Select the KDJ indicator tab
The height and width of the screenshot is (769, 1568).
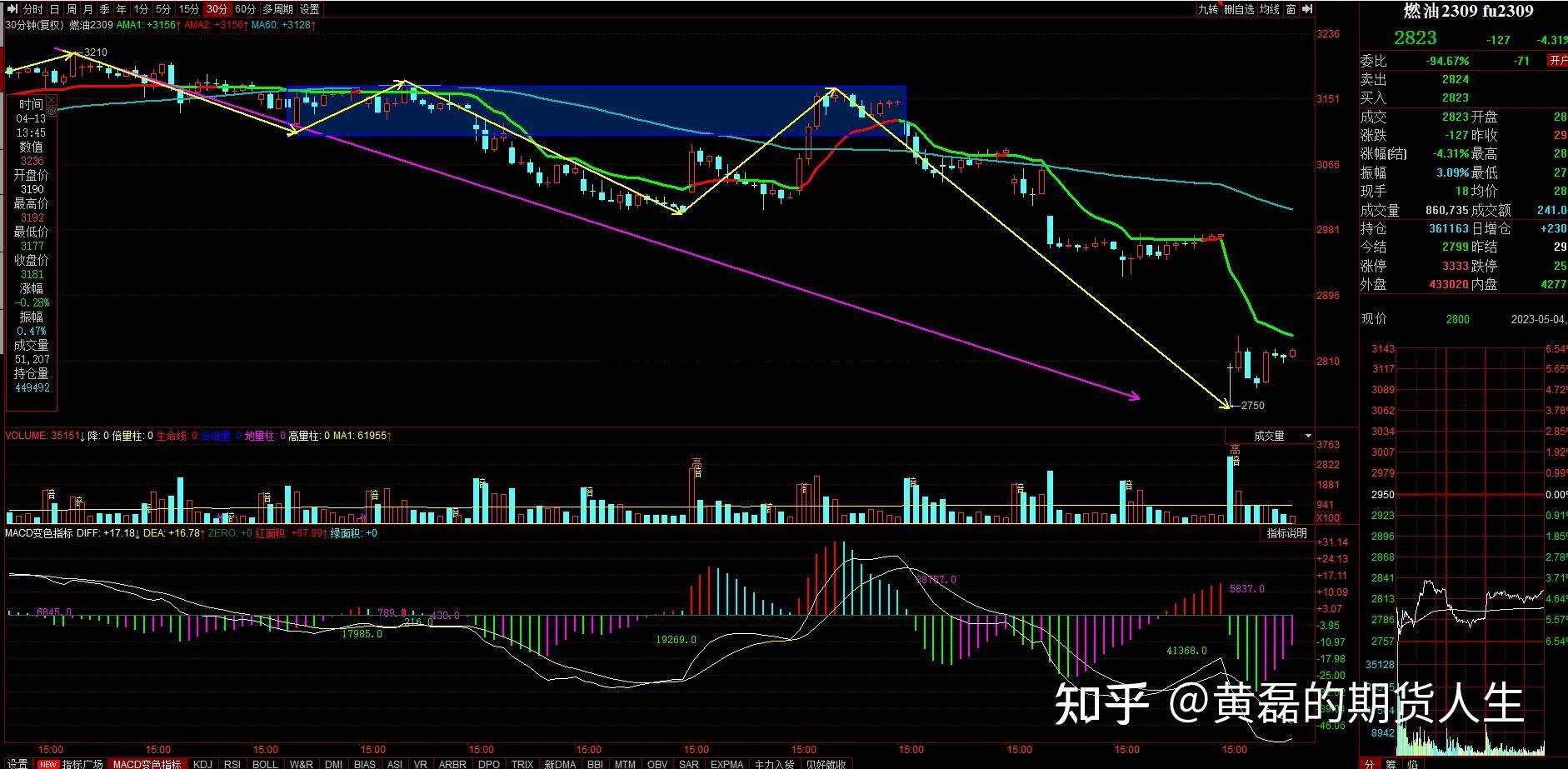click(x=202, y=763)
